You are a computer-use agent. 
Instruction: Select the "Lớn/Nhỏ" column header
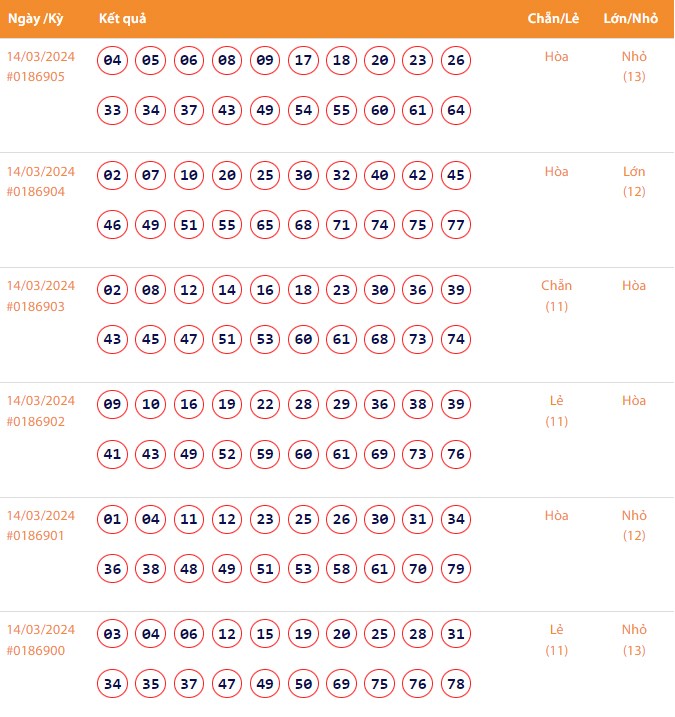pos(631,19)
